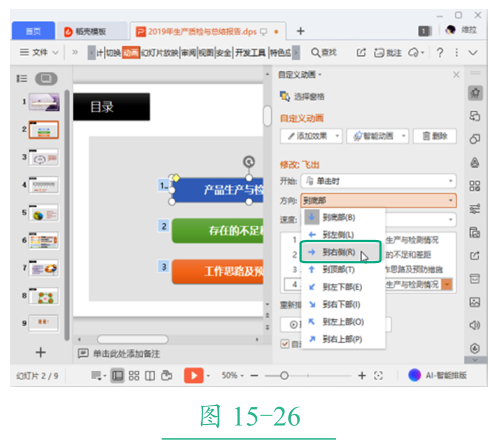
Task: Add new slide with plus icon
Action: tap(41, 352)
